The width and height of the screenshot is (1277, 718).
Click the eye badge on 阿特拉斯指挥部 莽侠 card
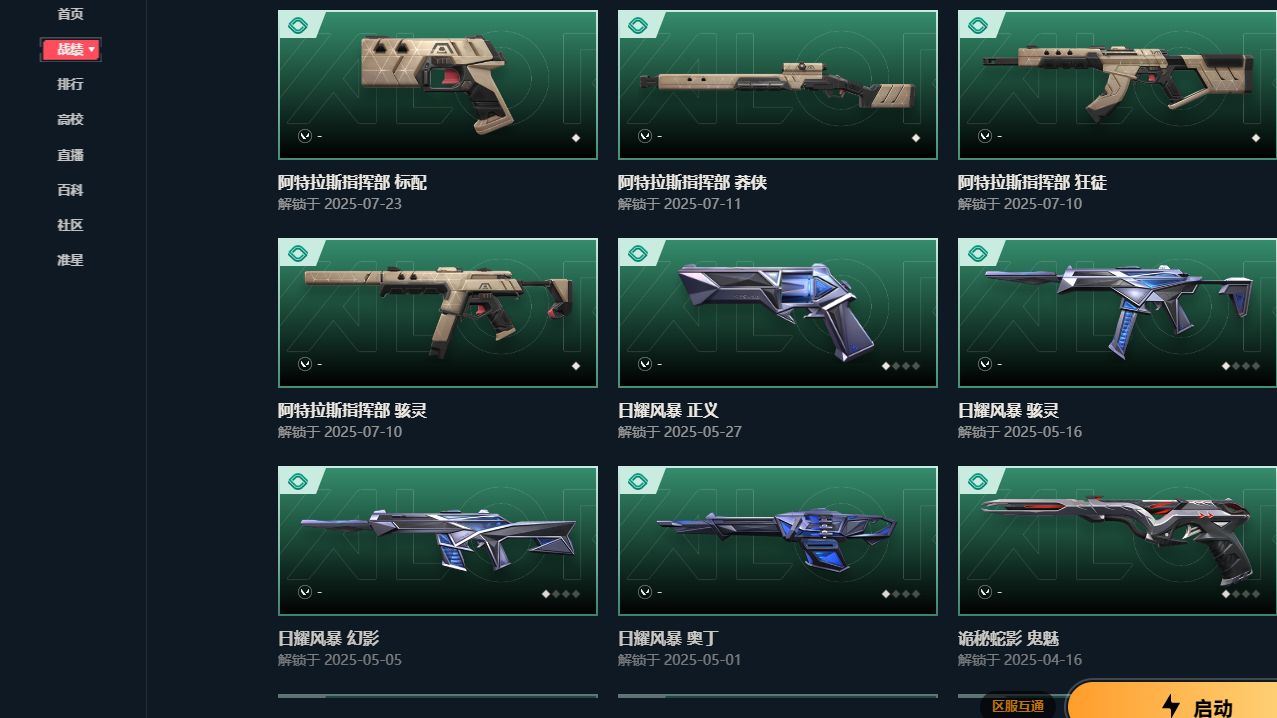(638, 26)
